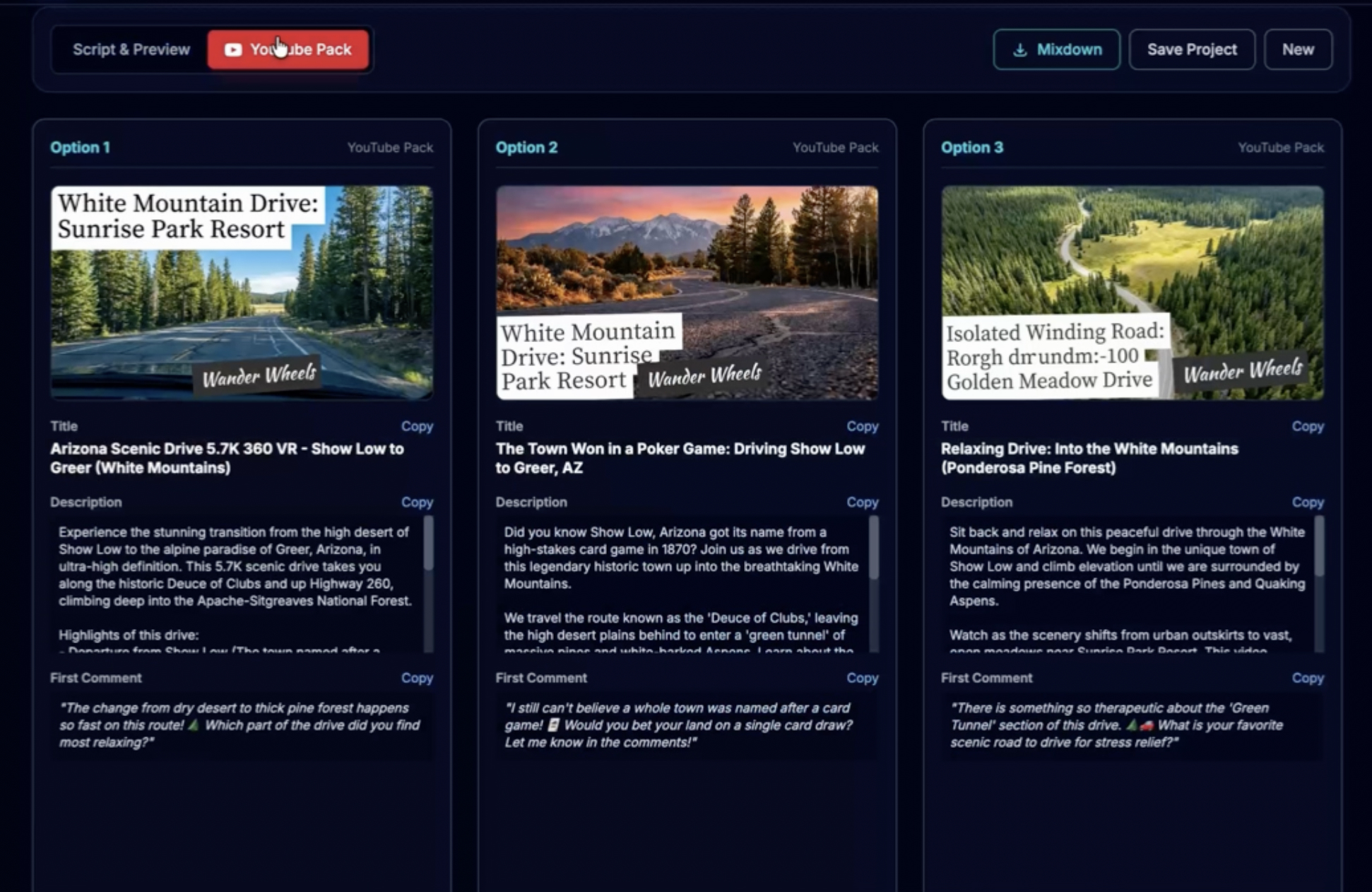The width and height of the screenshot is (1372, 892).
Task: Copy the Option 3 first comment
Action: coord(1307,678)
